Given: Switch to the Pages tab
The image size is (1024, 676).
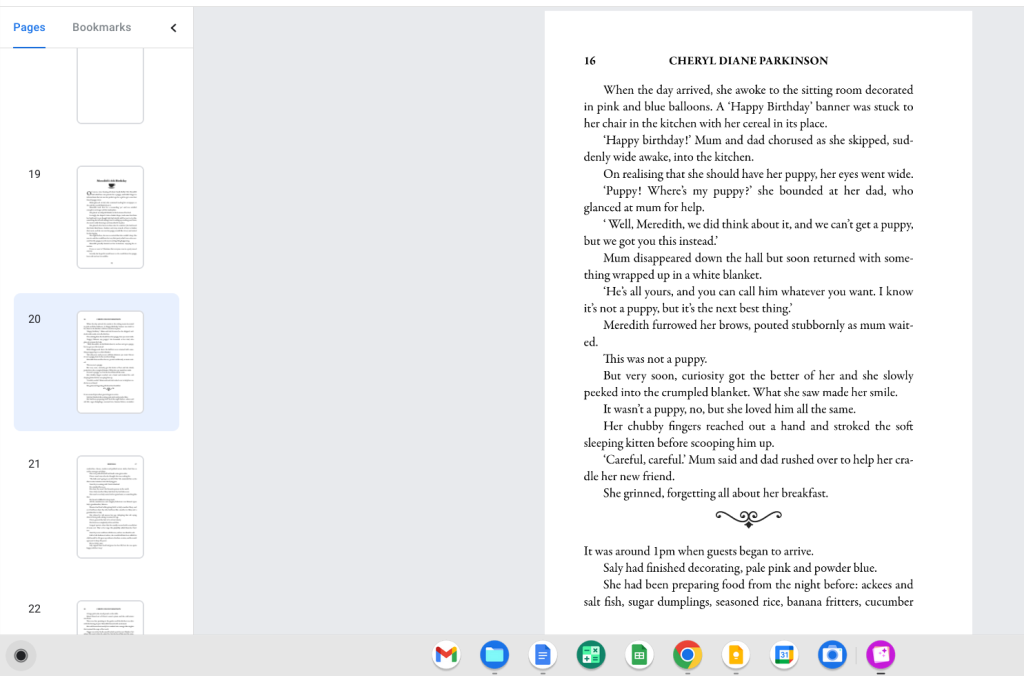Looking at the screenshot, I should (29, 27).
